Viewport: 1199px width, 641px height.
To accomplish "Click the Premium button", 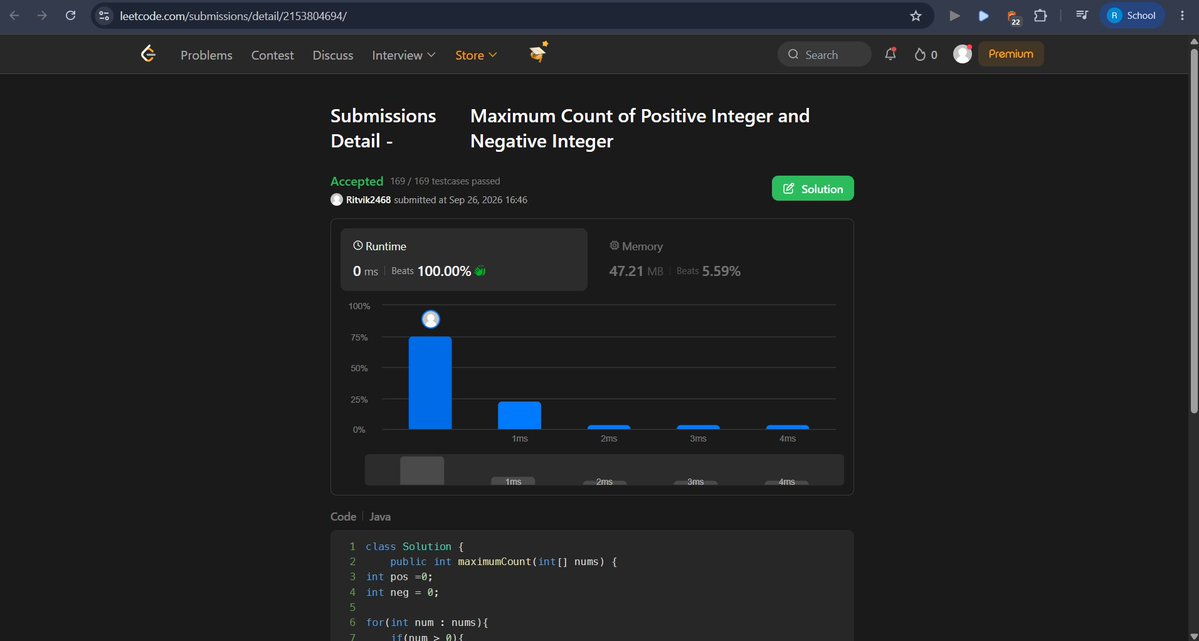I will [1011, 54].
